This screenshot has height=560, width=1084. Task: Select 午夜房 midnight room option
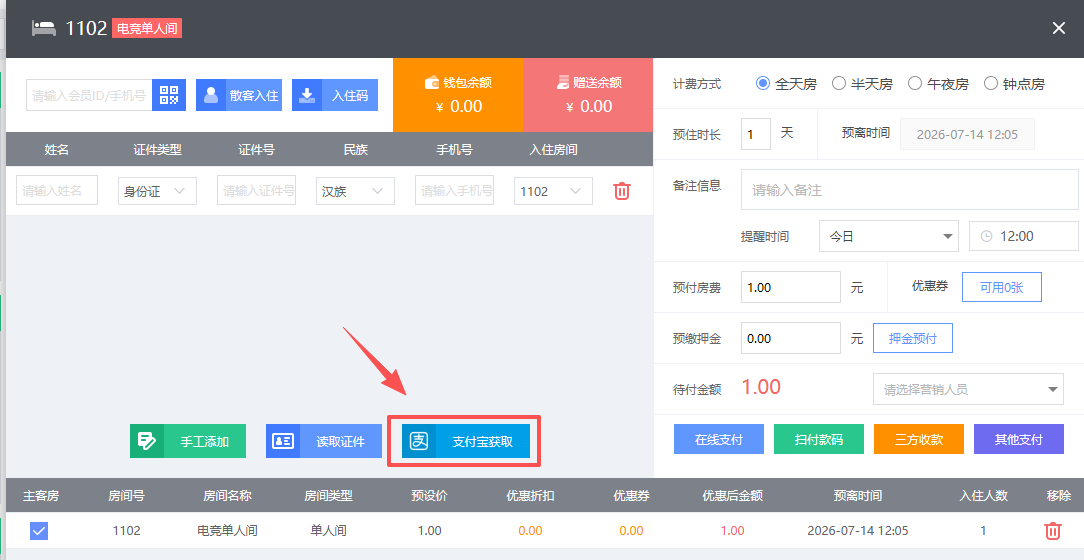tap(938, 84)
